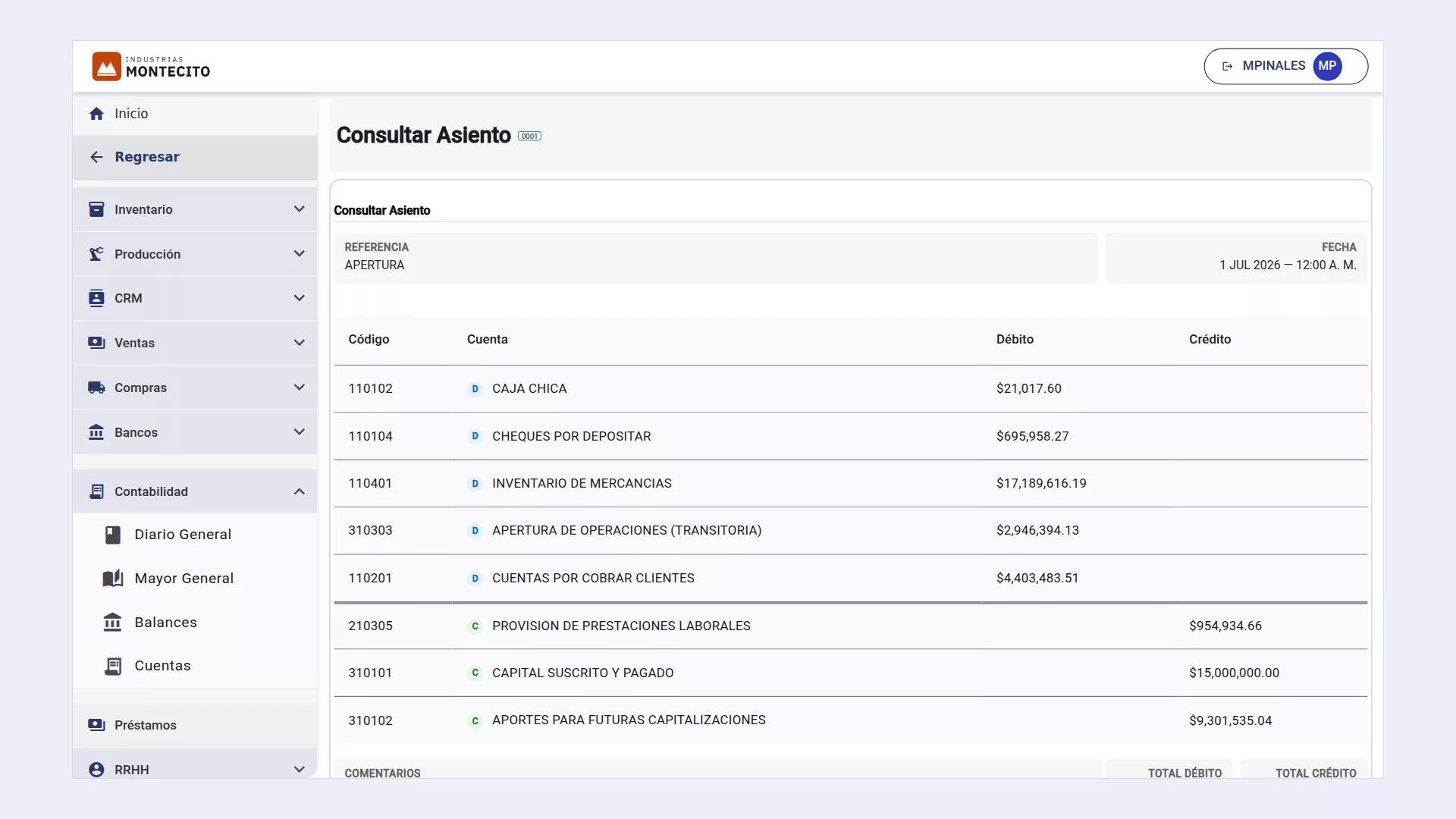Expand the Producción menu chevron
Viewport: 1456px width, 819px height.
(300, 254)
